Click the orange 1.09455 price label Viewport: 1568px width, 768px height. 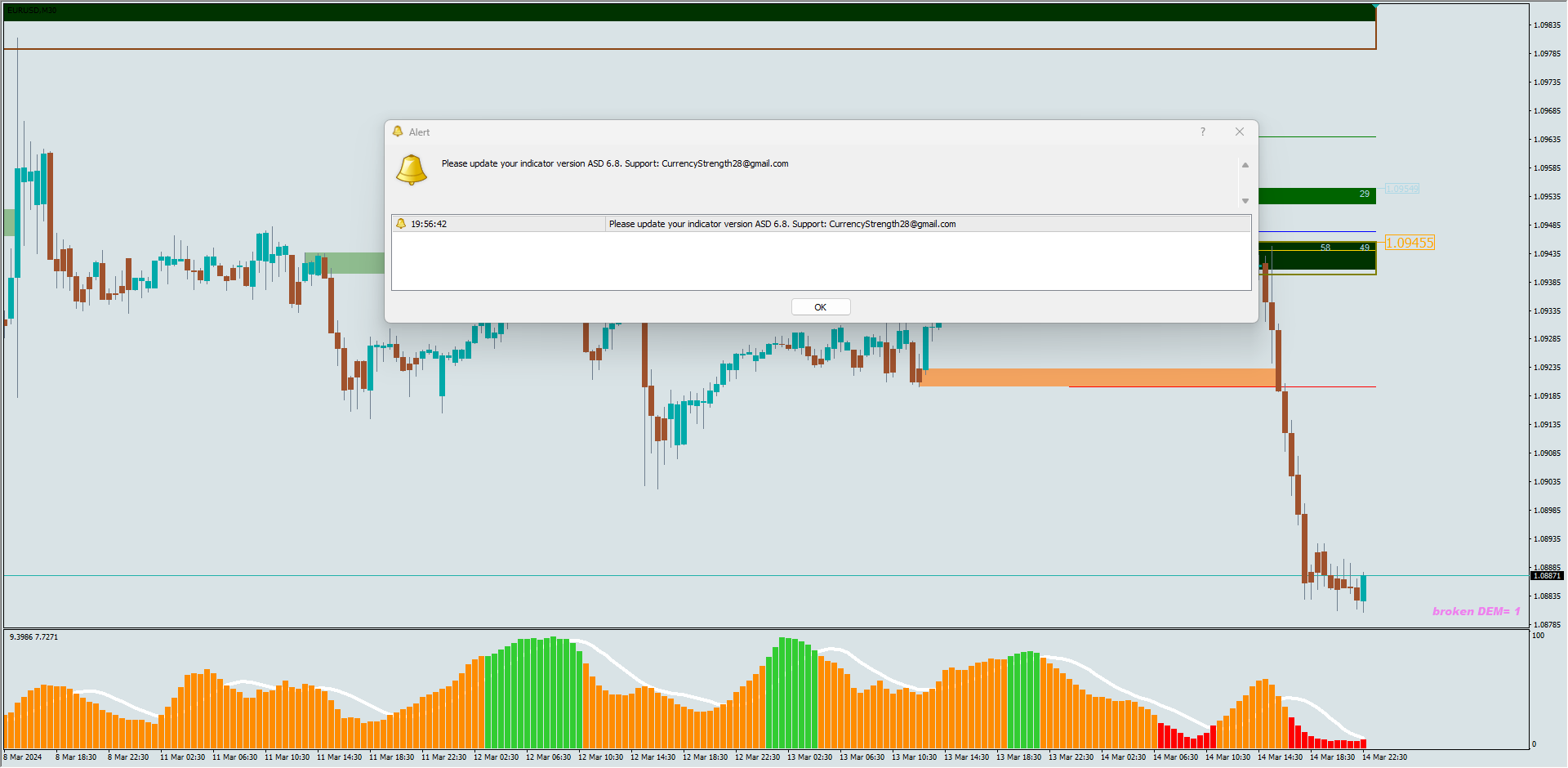coord(1410,243)
